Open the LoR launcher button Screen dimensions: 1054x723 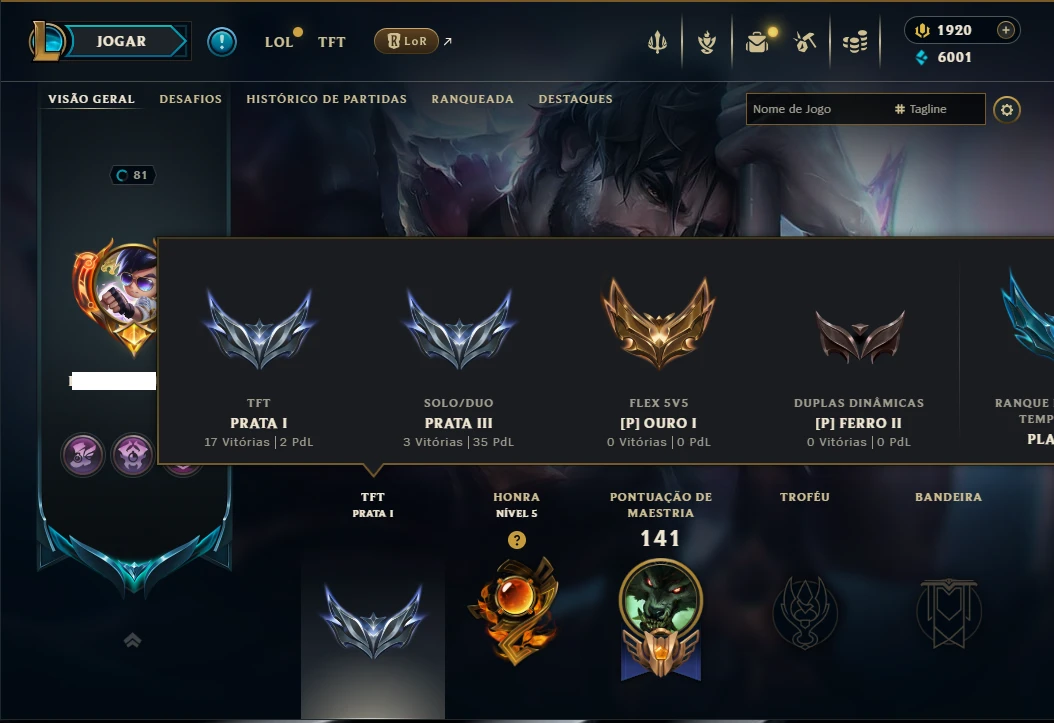coord(406,41)
